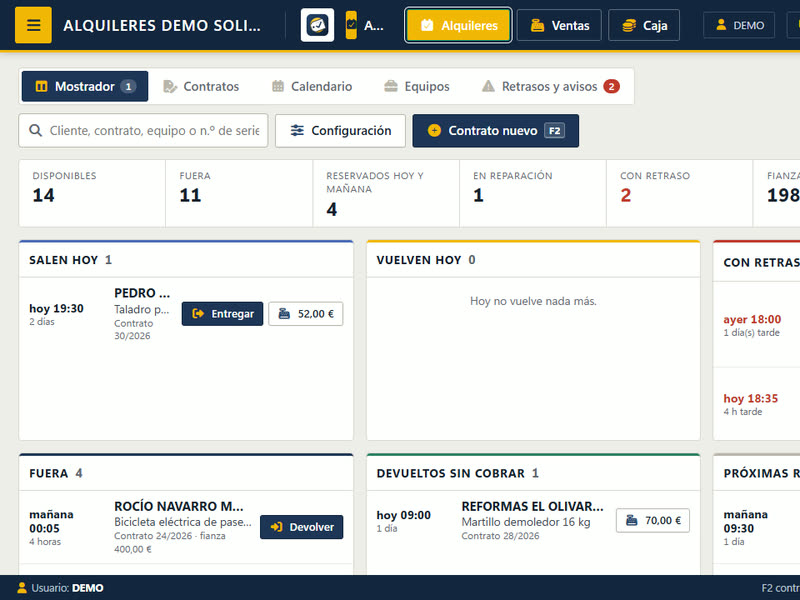Open Configuración settings
The height and width of the screenshot is (600, 800).
pyautogui.click(x=340, y=131)
